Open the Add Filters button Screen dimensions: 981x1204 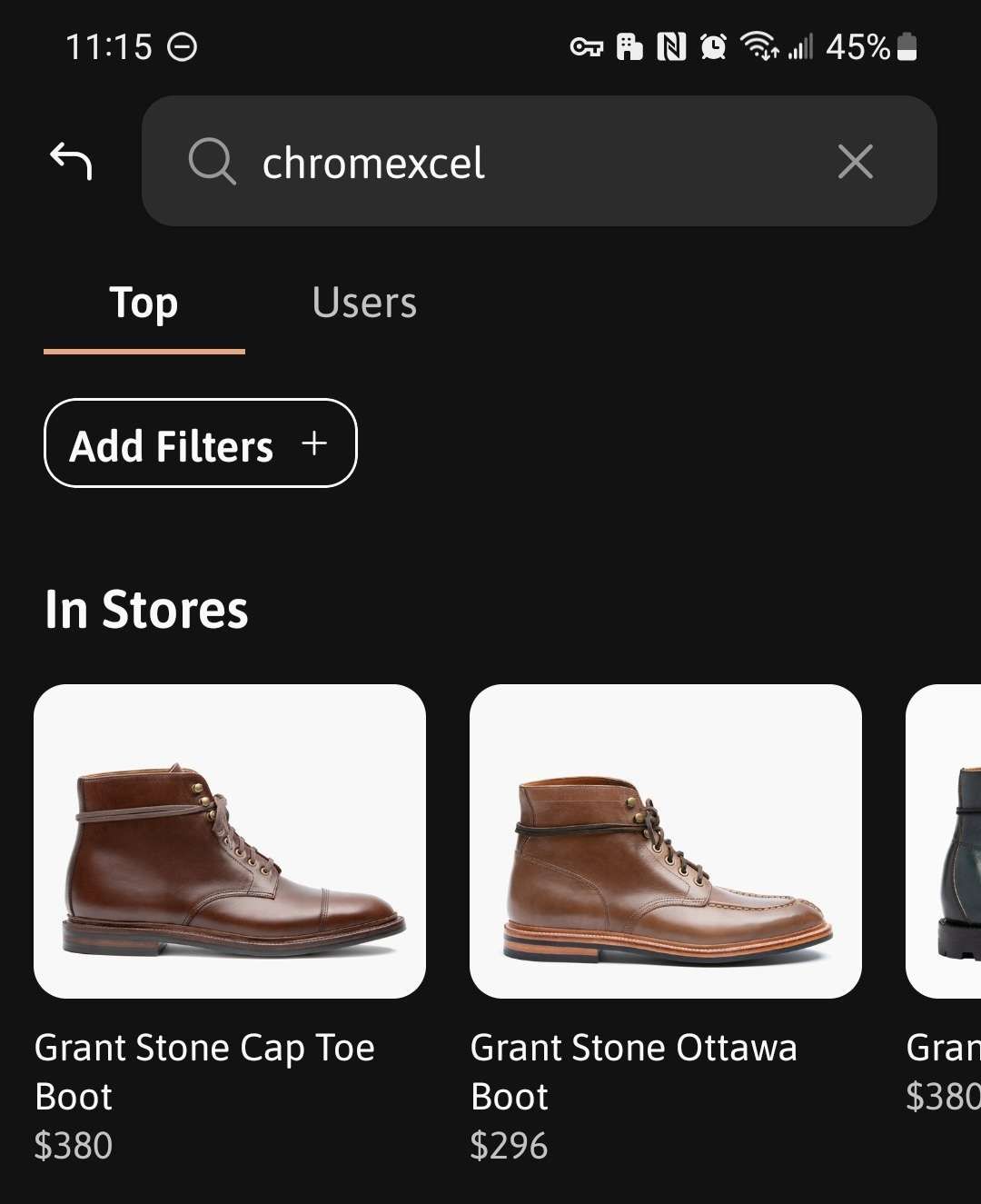[x=201, y=443]
